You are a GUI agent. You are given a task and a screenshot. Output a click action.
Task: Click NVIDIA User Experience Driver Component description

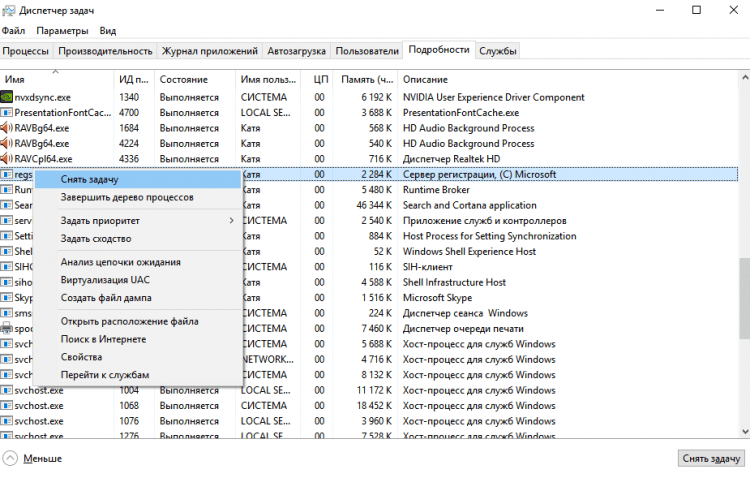494,97
